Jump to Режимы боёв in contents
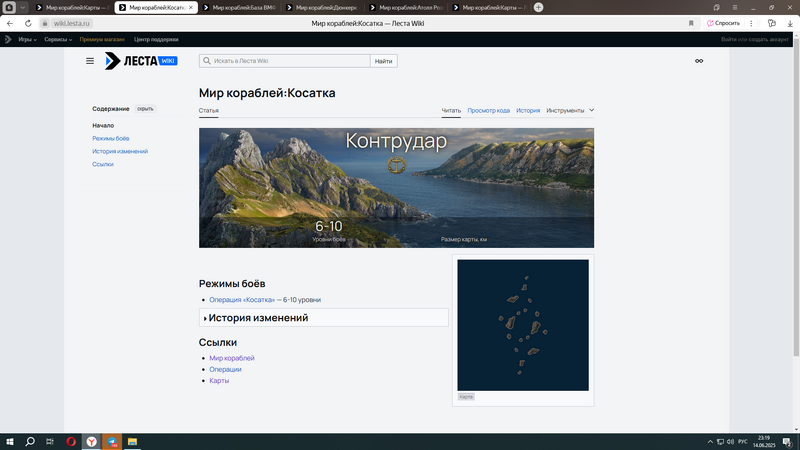Image resolution: width=800 pixels, height=450 pixels. pyautogui.click(x=111, y=138)
